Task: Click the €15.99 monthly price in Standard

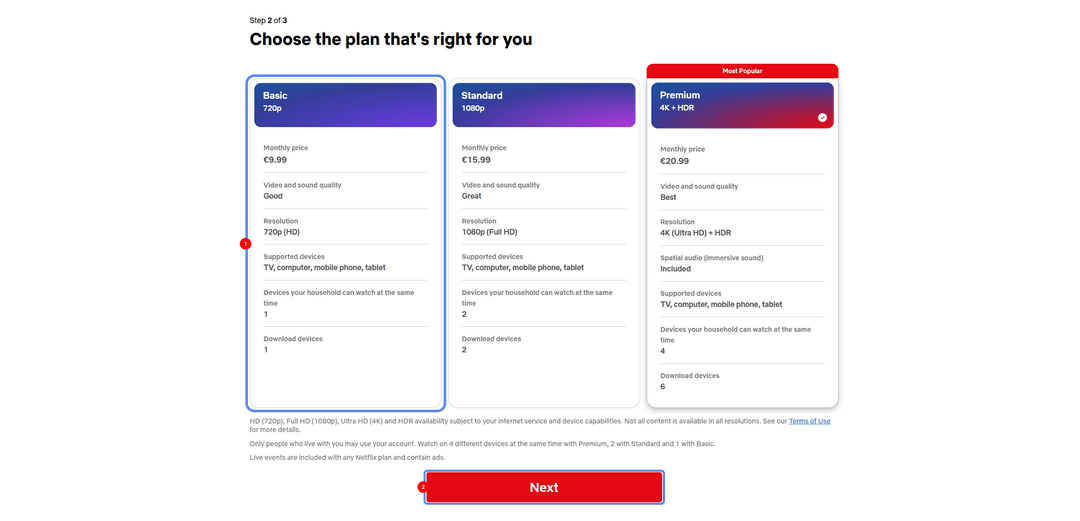Action: [476, 160]
